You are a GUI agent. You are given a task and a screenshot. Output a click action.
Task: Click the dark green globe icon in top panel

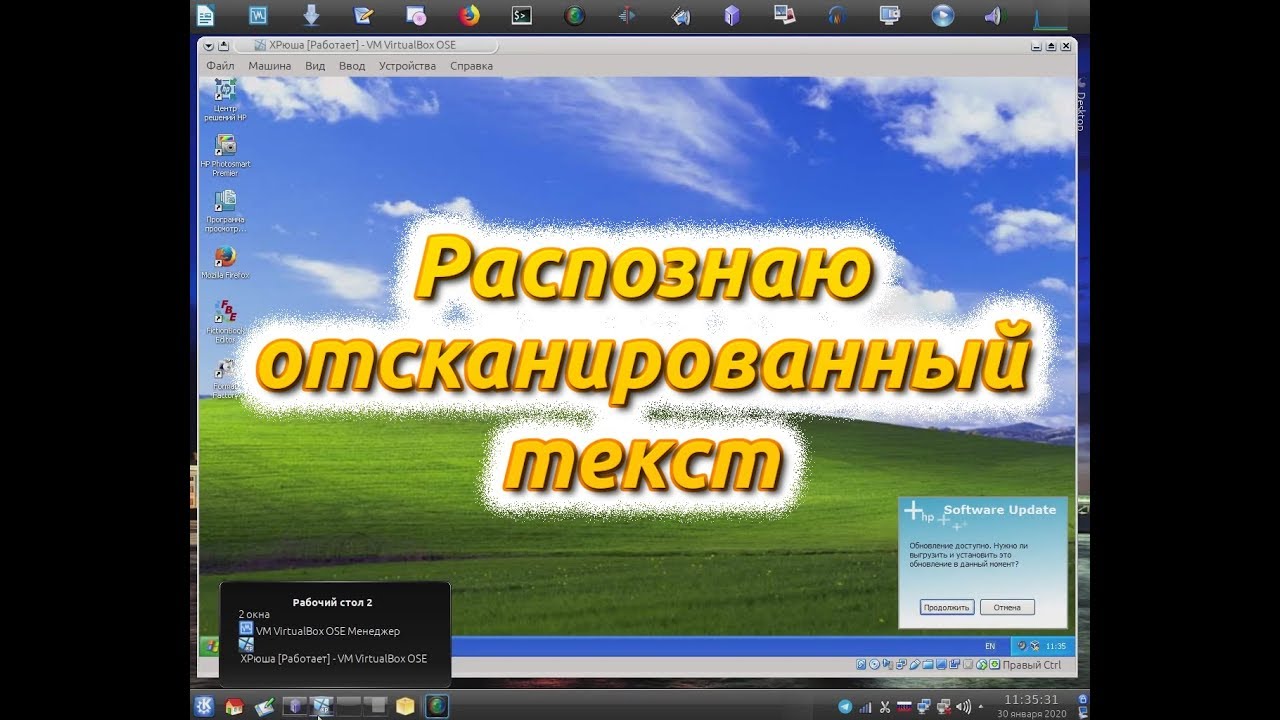click(x=574, y=15)
